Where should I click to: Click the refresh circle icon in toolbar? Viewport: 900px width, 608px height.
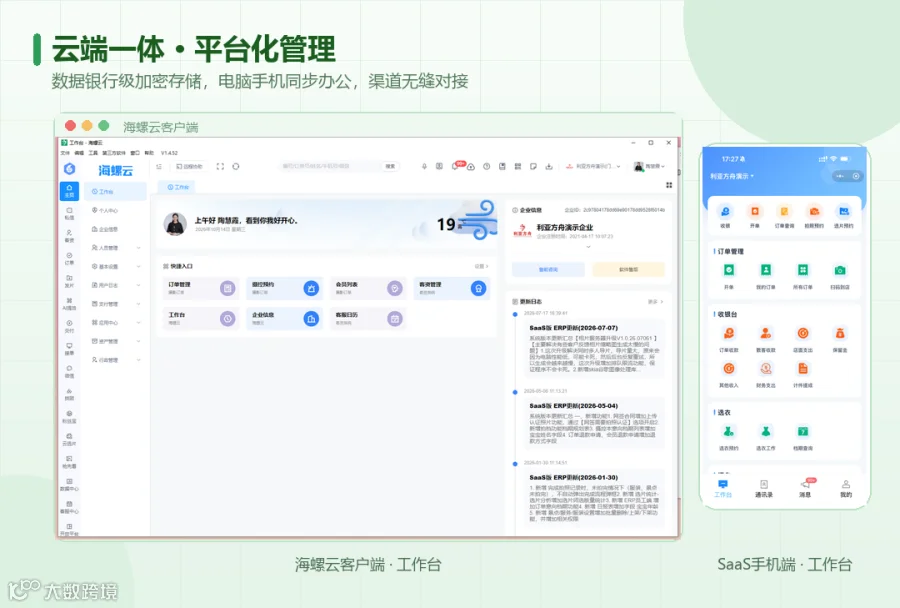[235, 166]
